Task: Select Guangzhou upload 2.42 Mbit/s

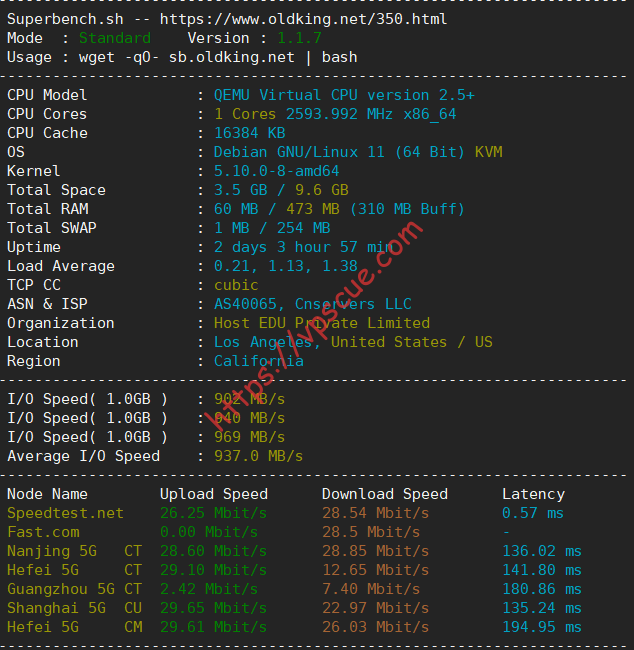Action: coord(209,589)
